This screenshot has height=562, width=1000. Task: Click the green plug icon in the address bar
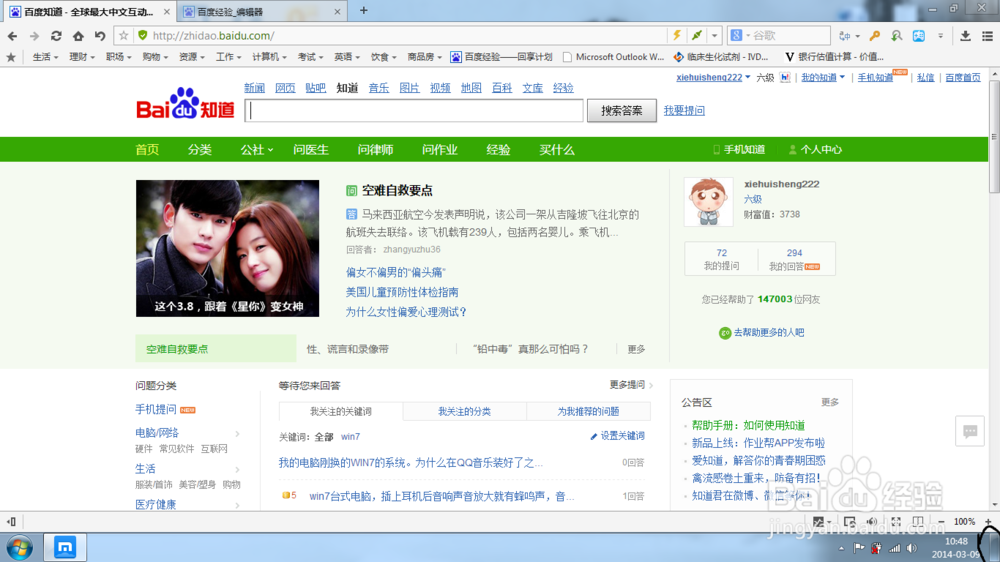(x=697, y=36)
